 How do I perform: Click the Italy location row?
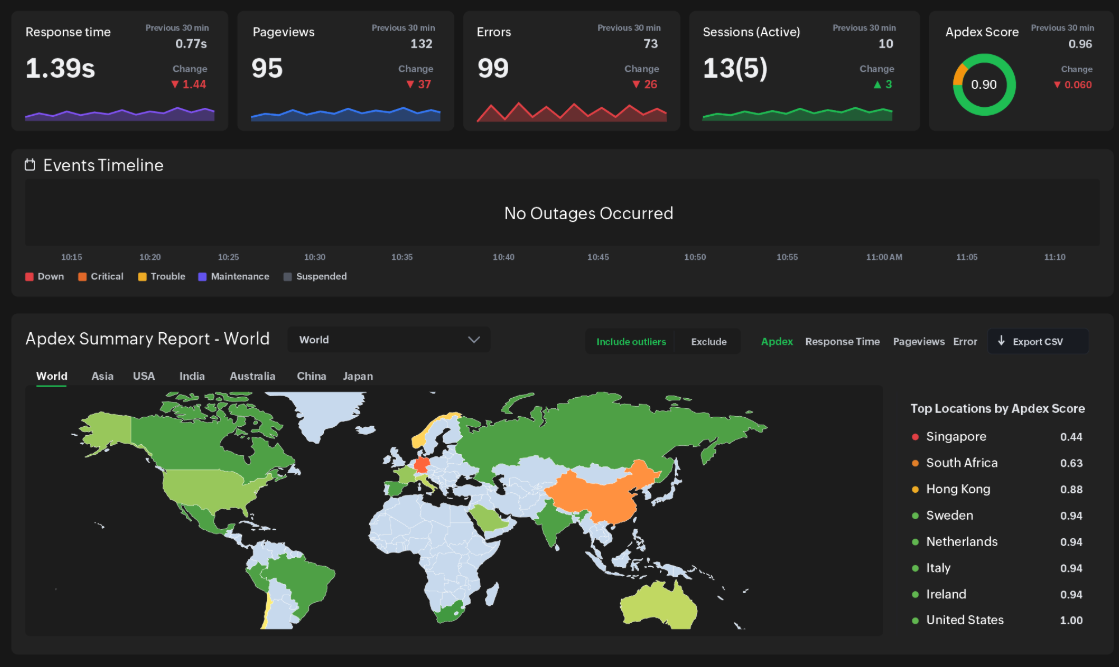pos(997,569)
